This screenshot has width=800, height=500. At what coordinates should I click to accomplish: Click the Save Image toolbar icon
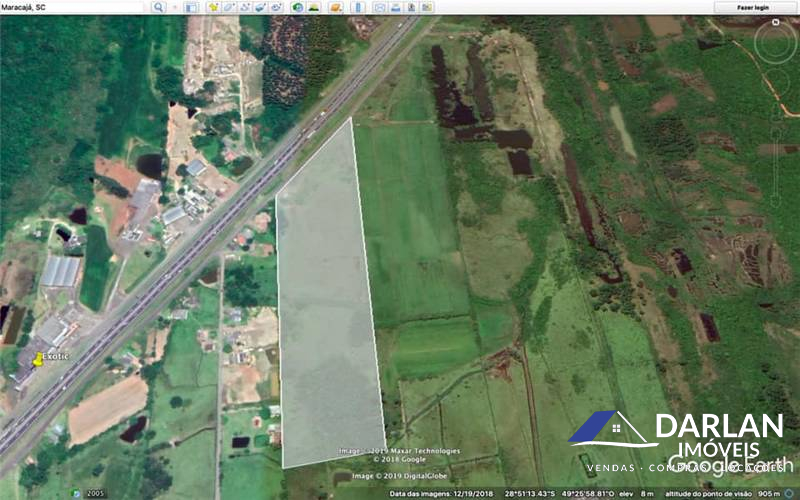coord(413,7)
